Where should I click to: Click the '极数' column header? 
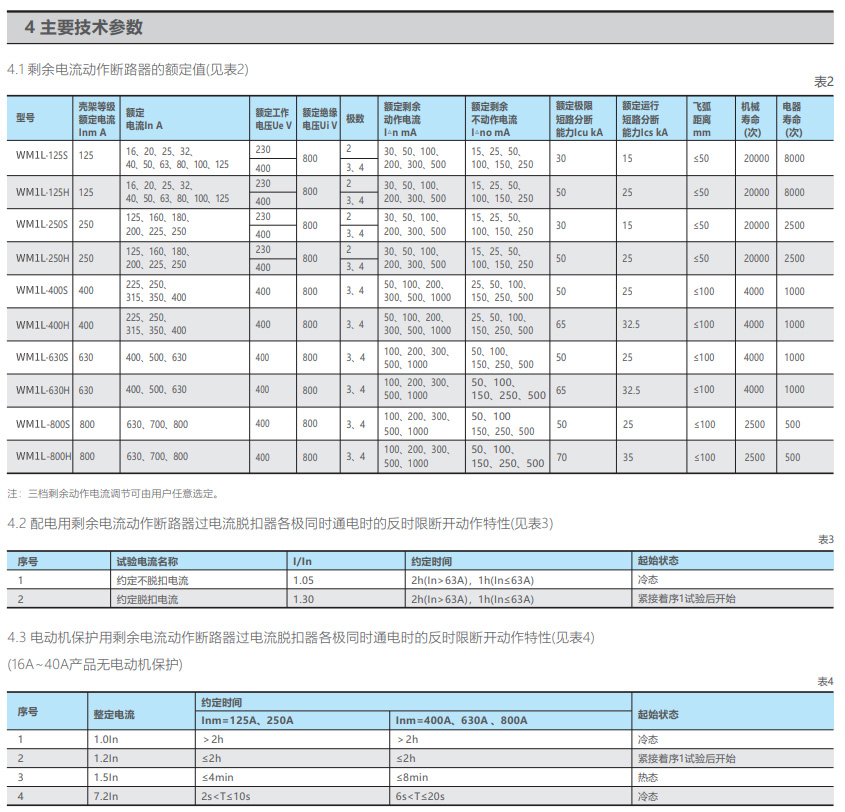click(x=355, y=118)
